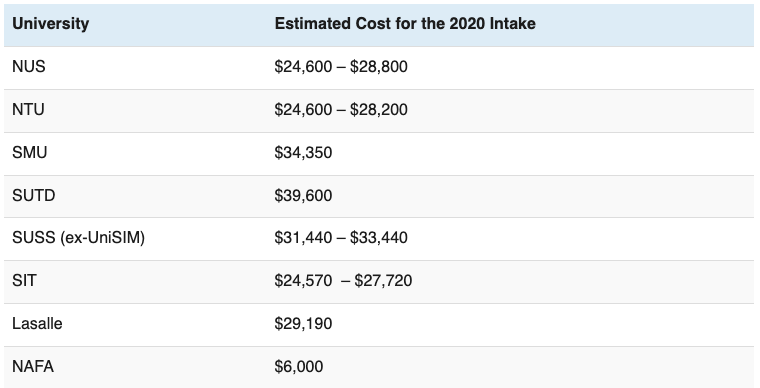Select the SUSS (ex-UniSIM) cell

[79, 238]
